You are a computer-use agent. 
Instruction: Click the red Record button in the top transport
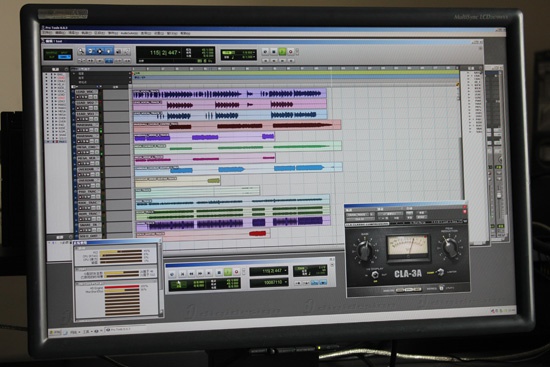pyautogui.click(x=290, y=52)
